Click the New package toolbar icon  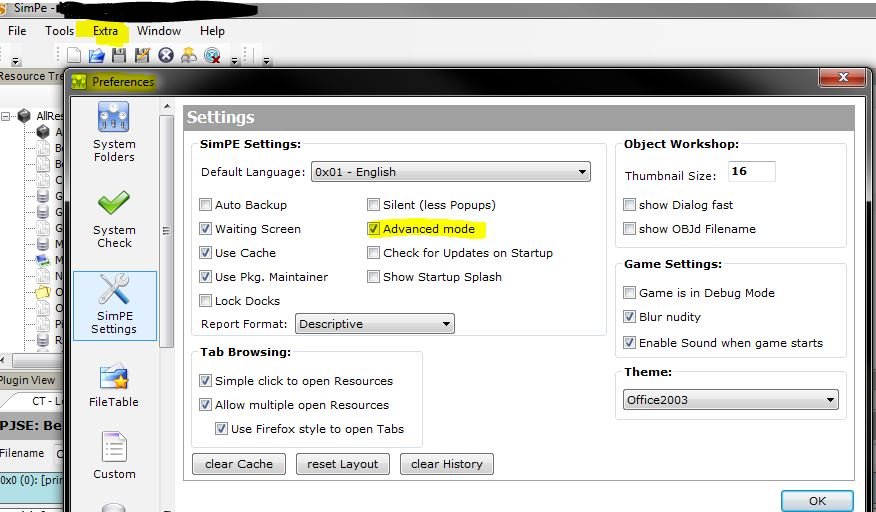click(x=75, y=56)
